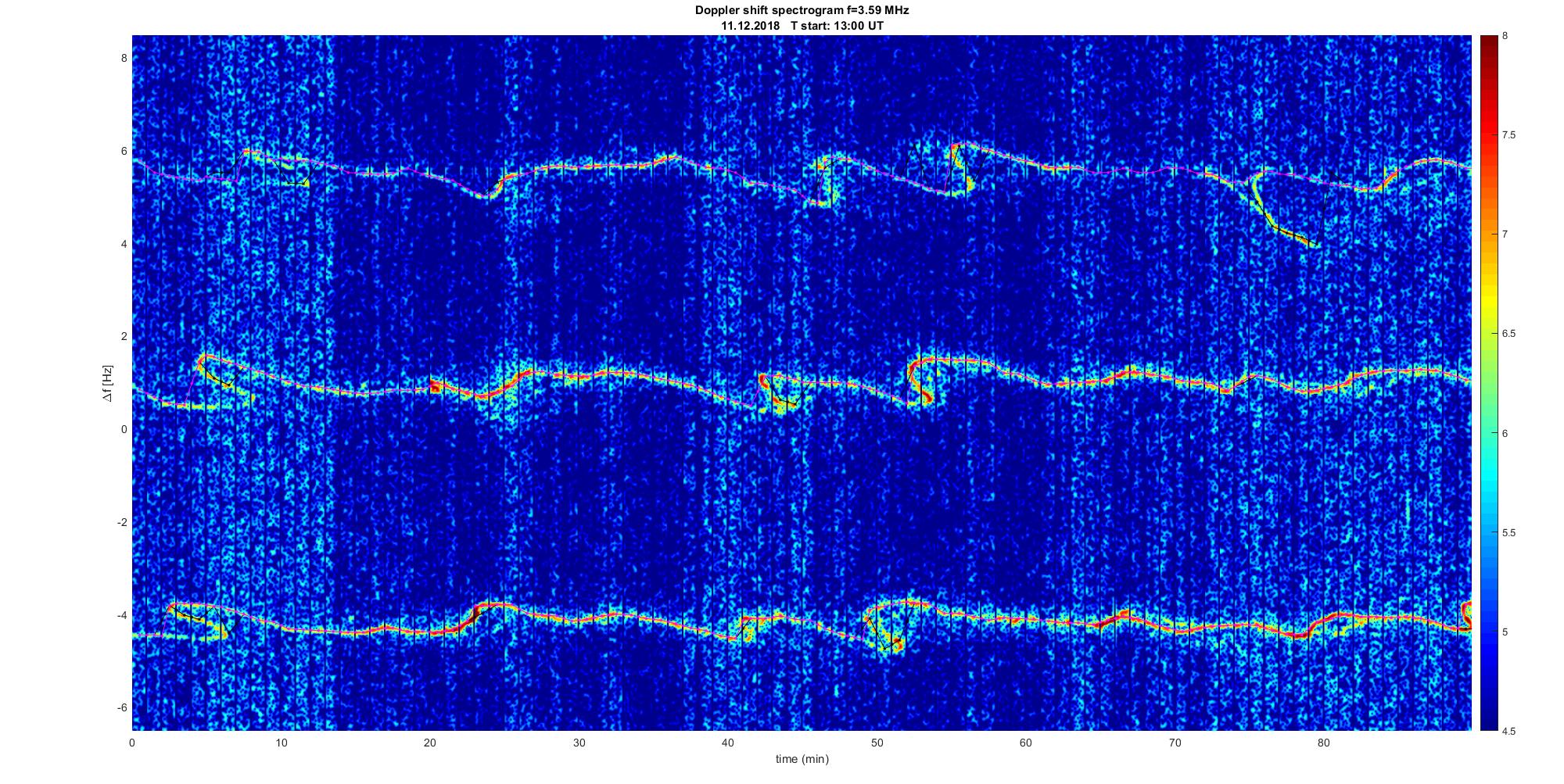The width and height of the screenshot is (1564, 784).
Task: Click the y-axis tick label '-6'
Action: click(122, 707)
